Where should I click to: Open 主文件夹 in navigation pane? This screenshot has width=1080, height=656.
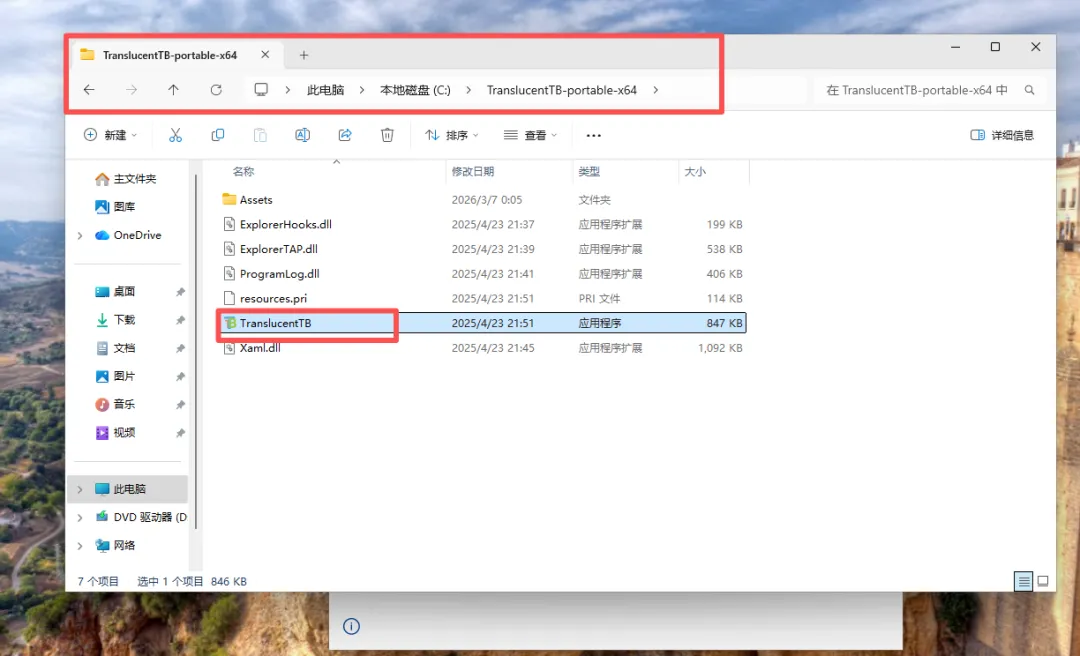pos(126,179)
